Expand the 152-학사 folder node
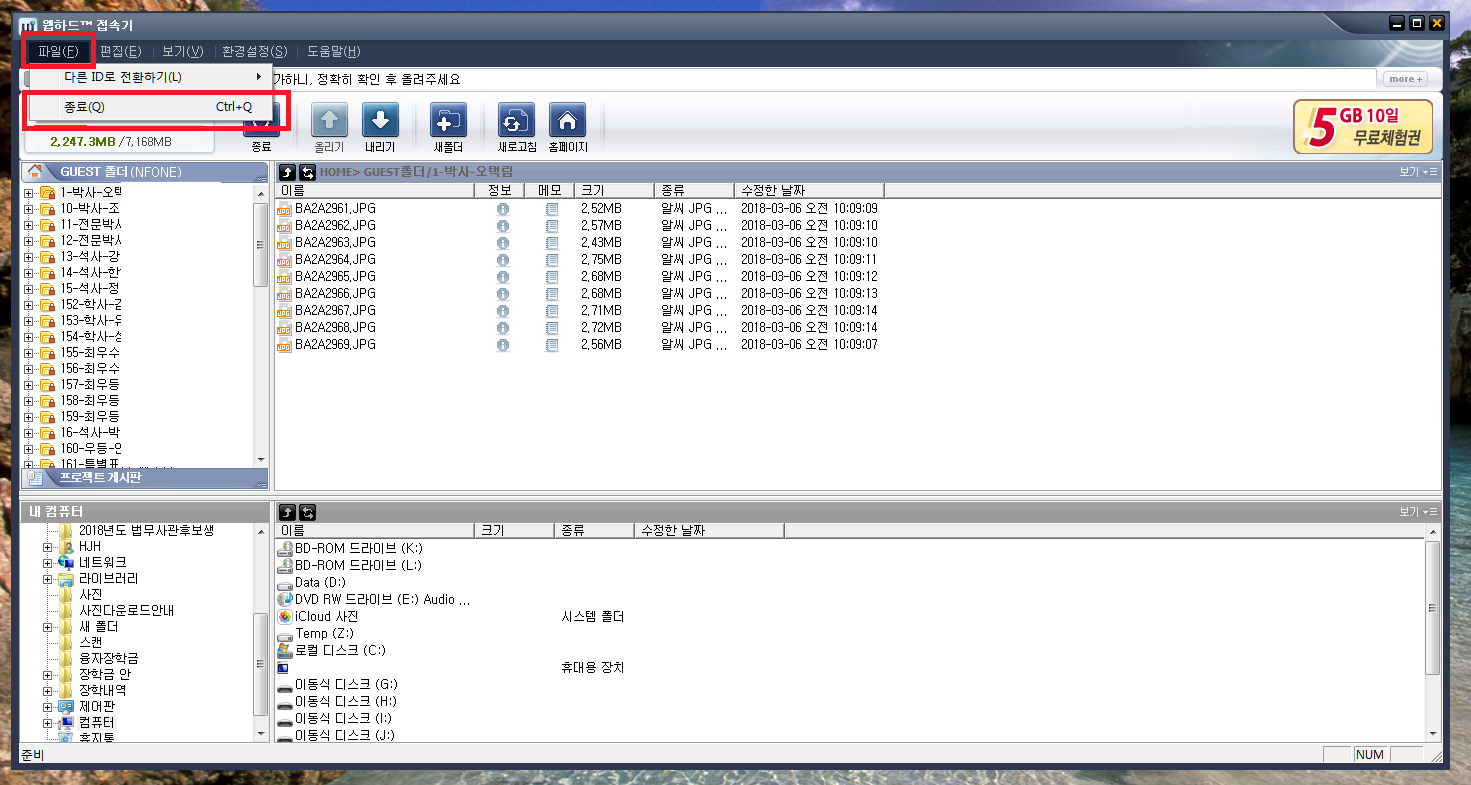The image size is (1471, 785). click(29, 305)
